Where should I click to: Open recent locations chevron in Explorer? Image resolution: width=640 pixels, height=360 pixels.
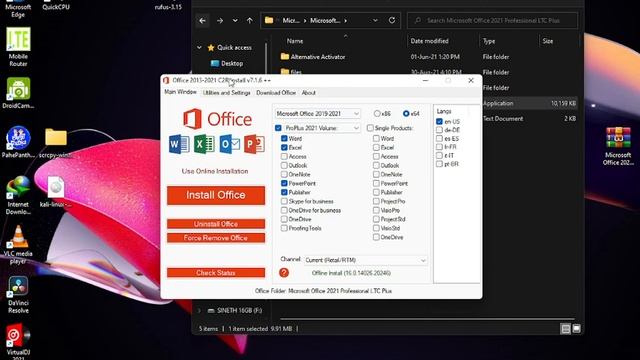coord(235,20)
